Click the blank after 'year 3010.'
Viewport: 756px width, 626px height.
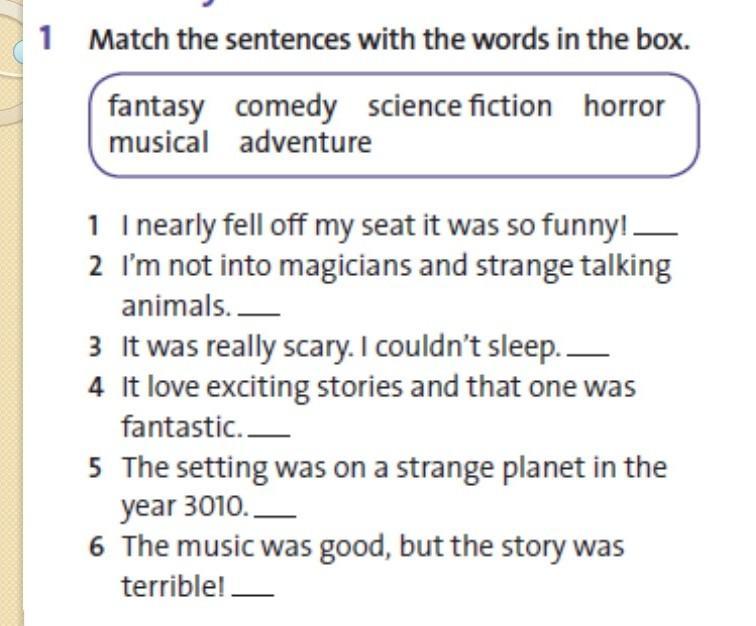pos(275,516)
